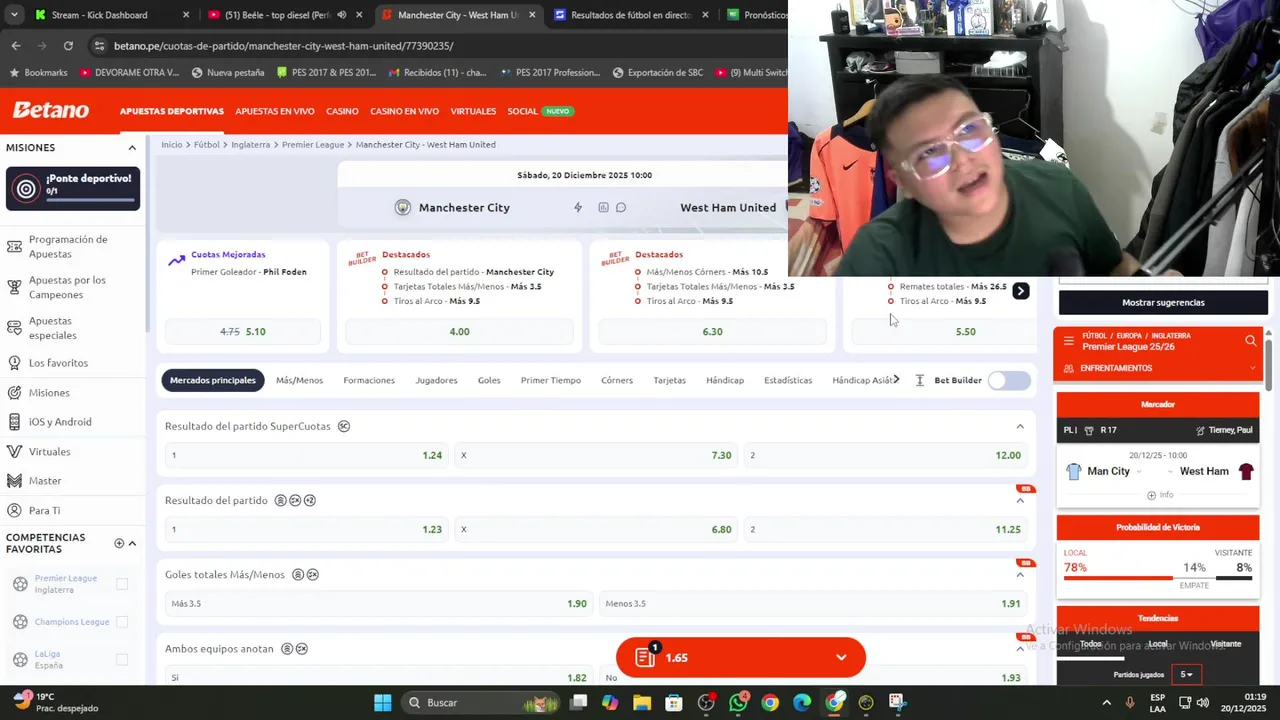Collapse the Misiones sidebar section
This screenshot has height=720, width=1280.
pyautogui.click(x=132, y=148)
